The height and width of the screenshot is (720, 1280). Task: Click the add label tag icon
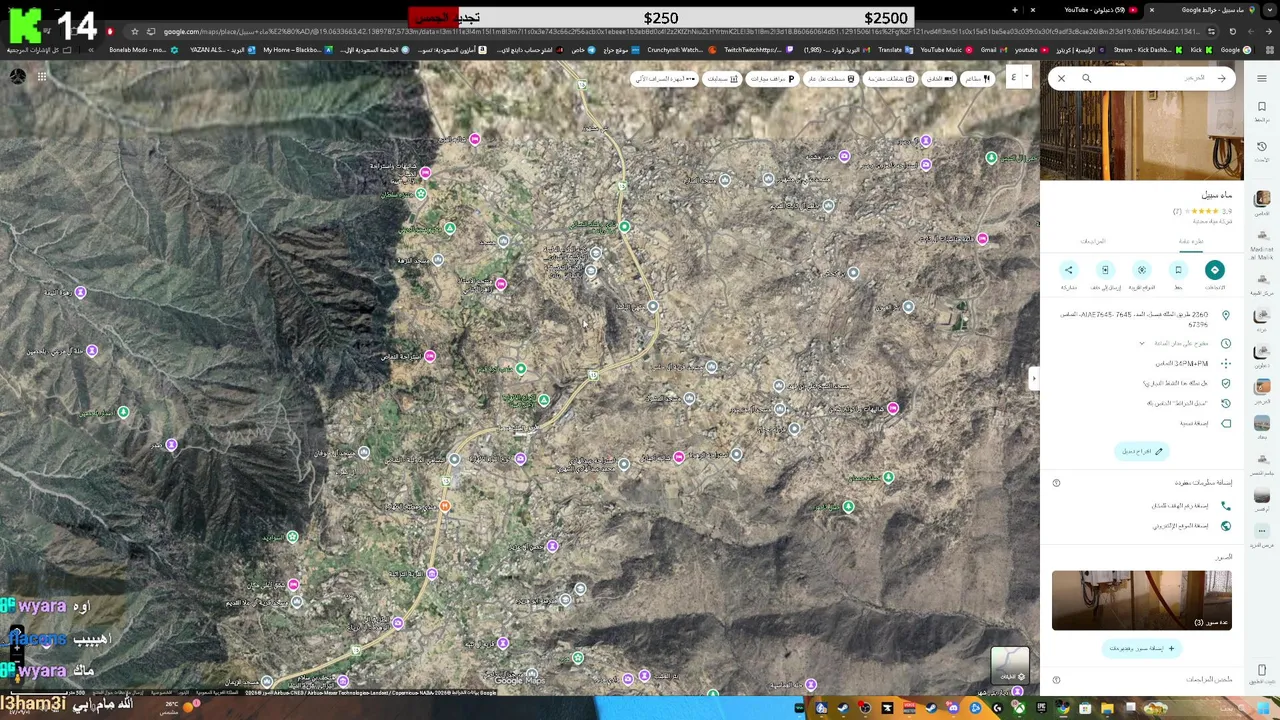[x=1226, y=423]
